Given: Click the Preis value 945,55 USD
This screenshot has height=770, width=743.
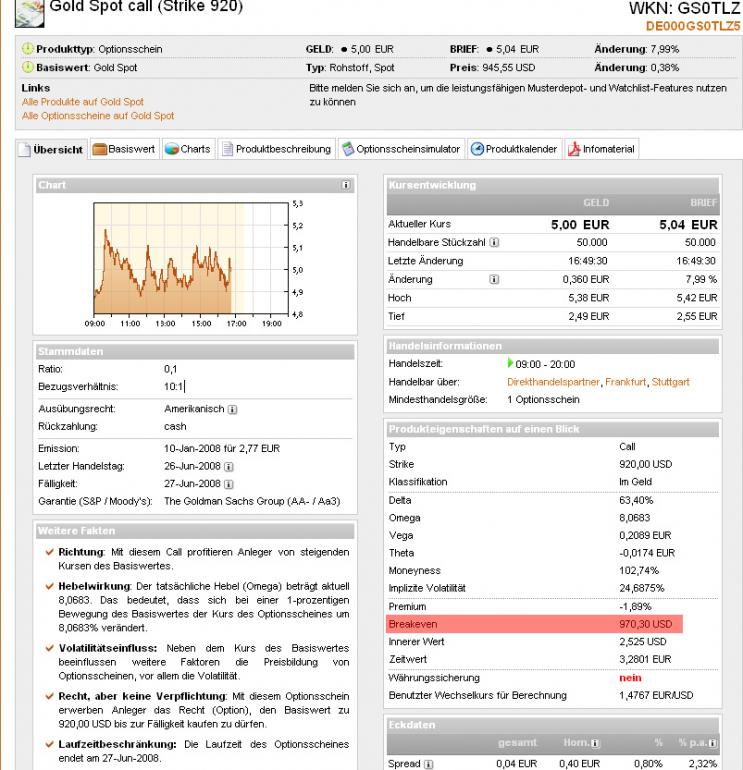Looking at the screenshot, I should point(508,68).
